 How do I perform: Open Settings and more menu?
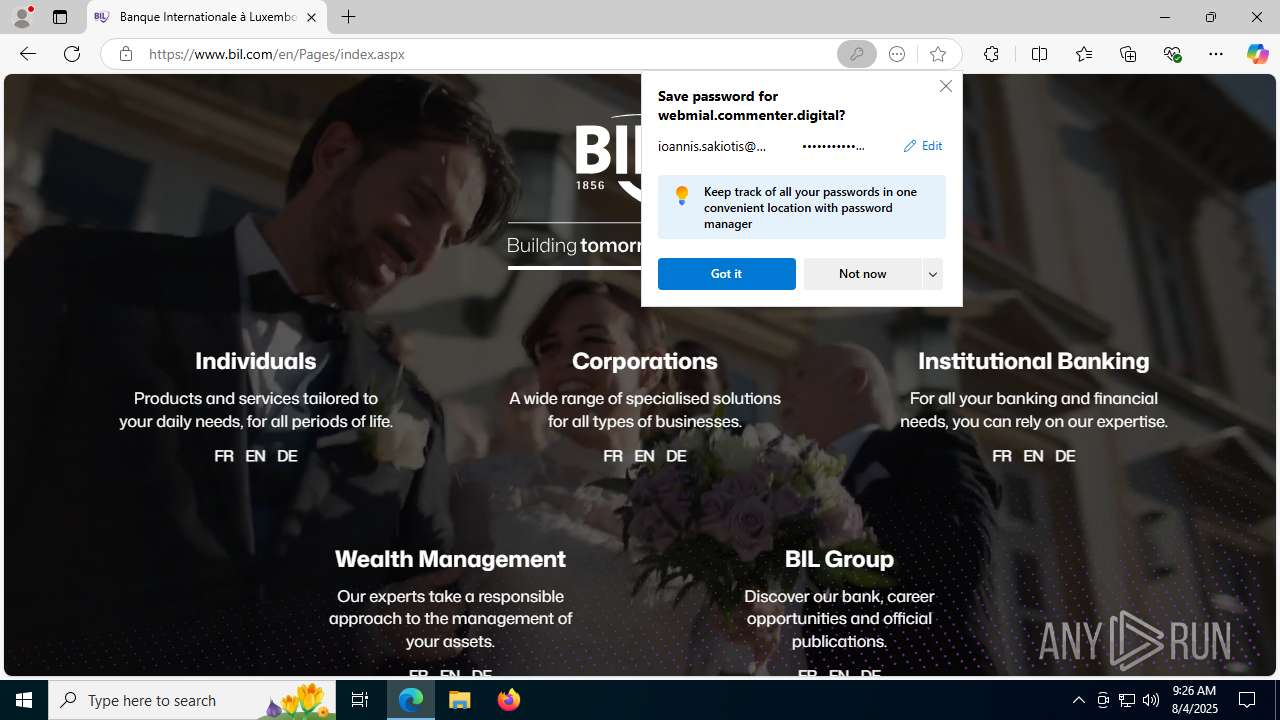click(x=1215, y=54)
